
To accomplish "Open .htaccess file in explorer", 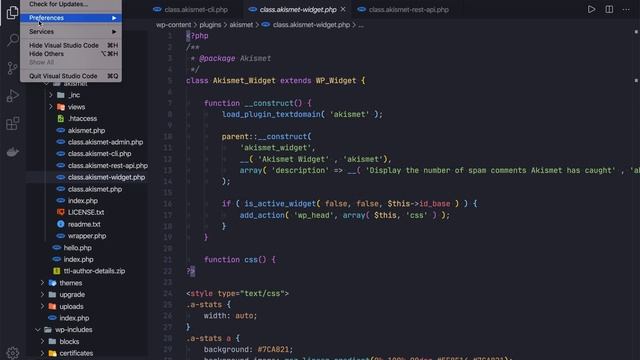I will (x=82, y=119).
